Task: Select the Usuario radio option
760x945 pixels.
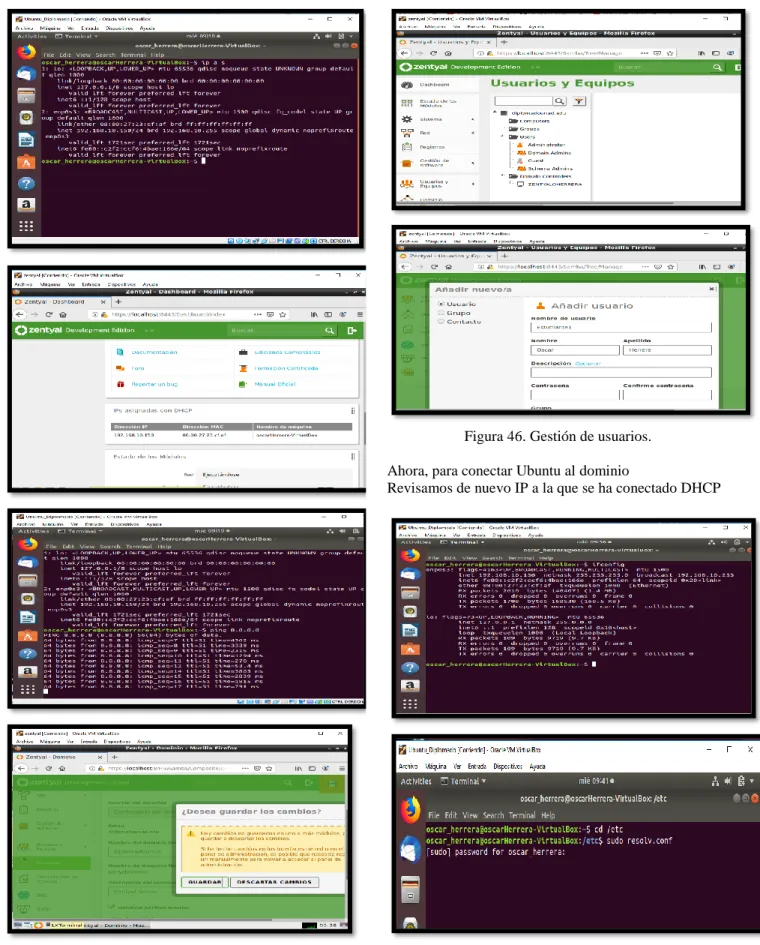Action: pyautogui.click(x=441, y=304)
